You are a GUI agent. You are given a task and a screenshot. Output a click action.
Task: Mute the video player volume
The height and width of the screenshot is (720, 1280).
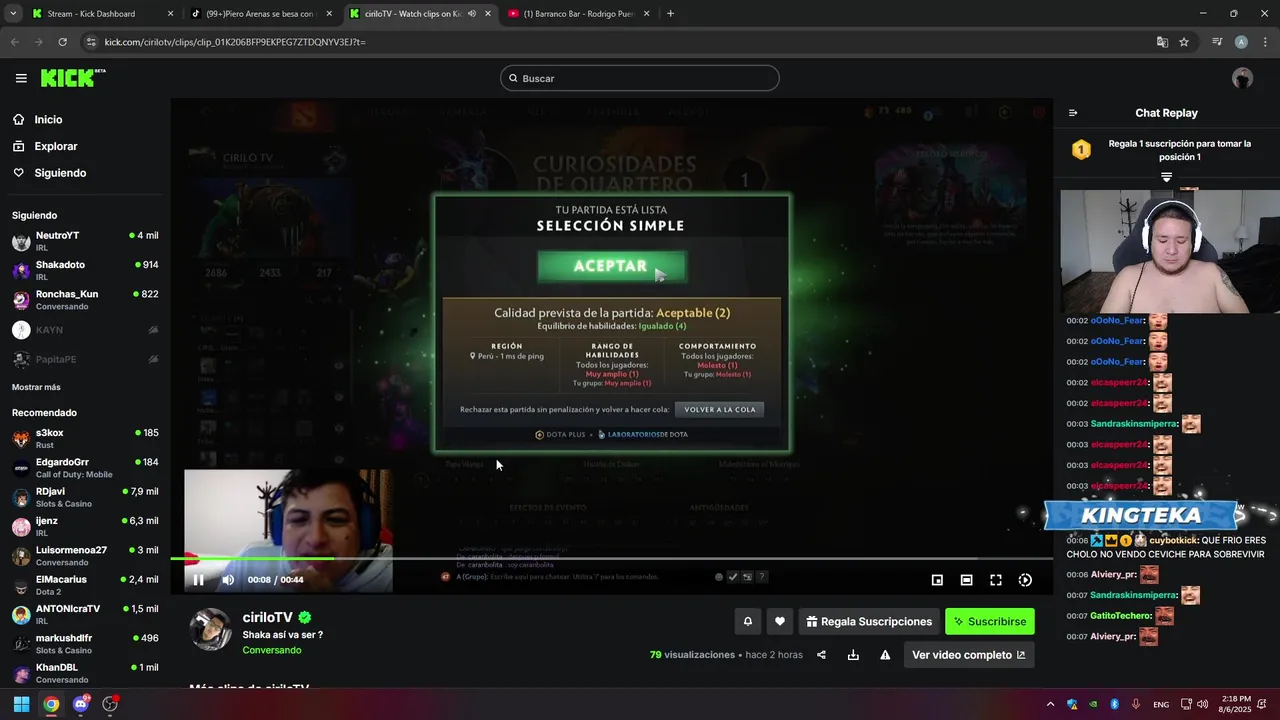pyautogui.click(x=228, y=580)
